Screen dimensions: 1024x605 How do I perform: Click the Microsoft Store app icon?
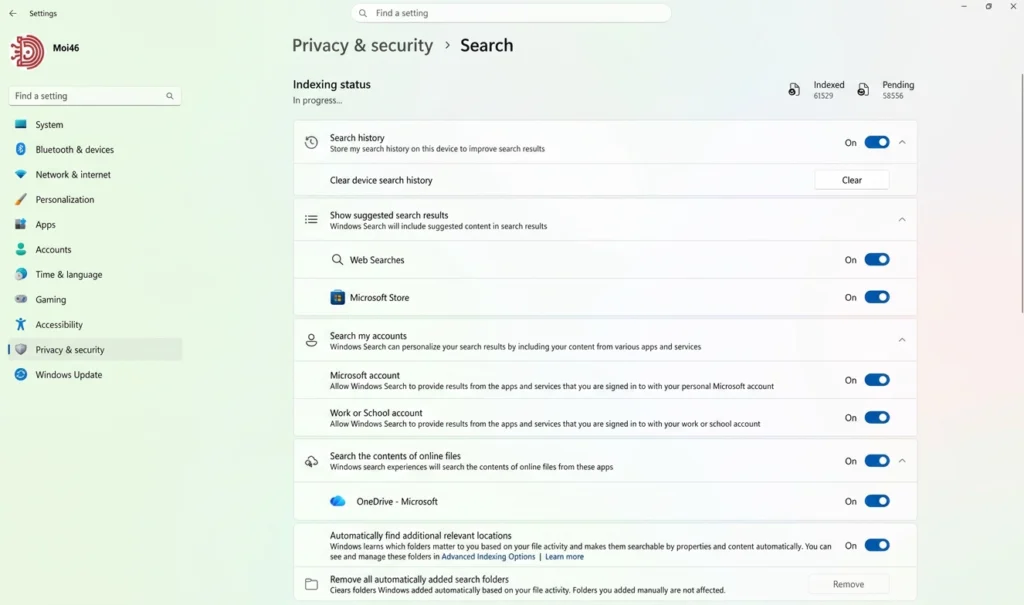pyautogui.click(x=337, y=297)
